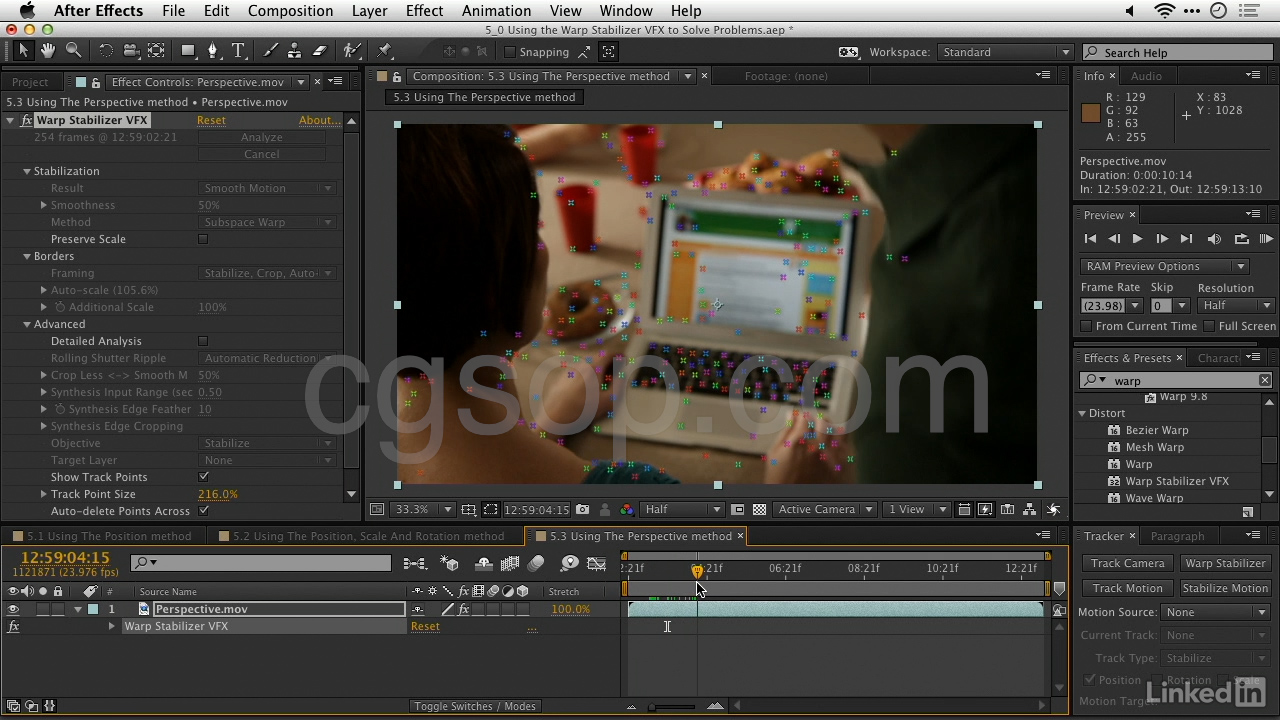
Task: Select the Hand tool
Action: pos(48,51)
